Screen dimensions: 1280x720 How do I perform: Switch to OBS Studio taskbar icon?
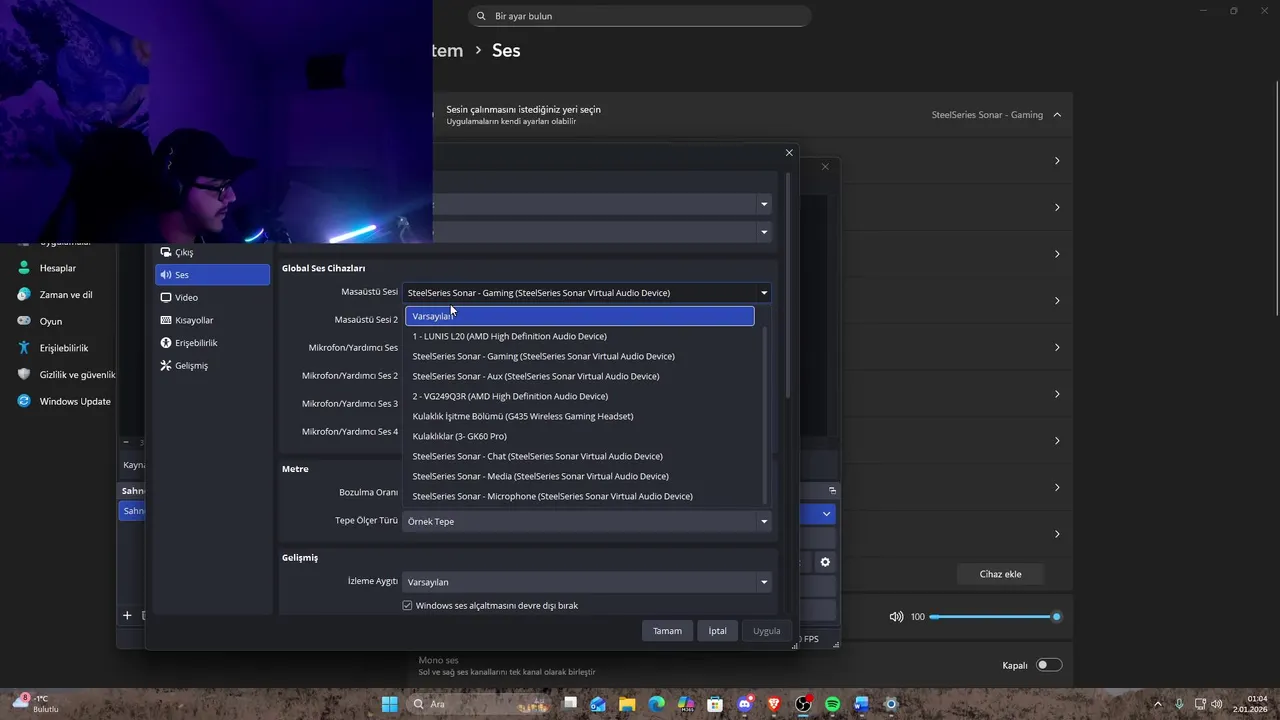pos(803,704)
